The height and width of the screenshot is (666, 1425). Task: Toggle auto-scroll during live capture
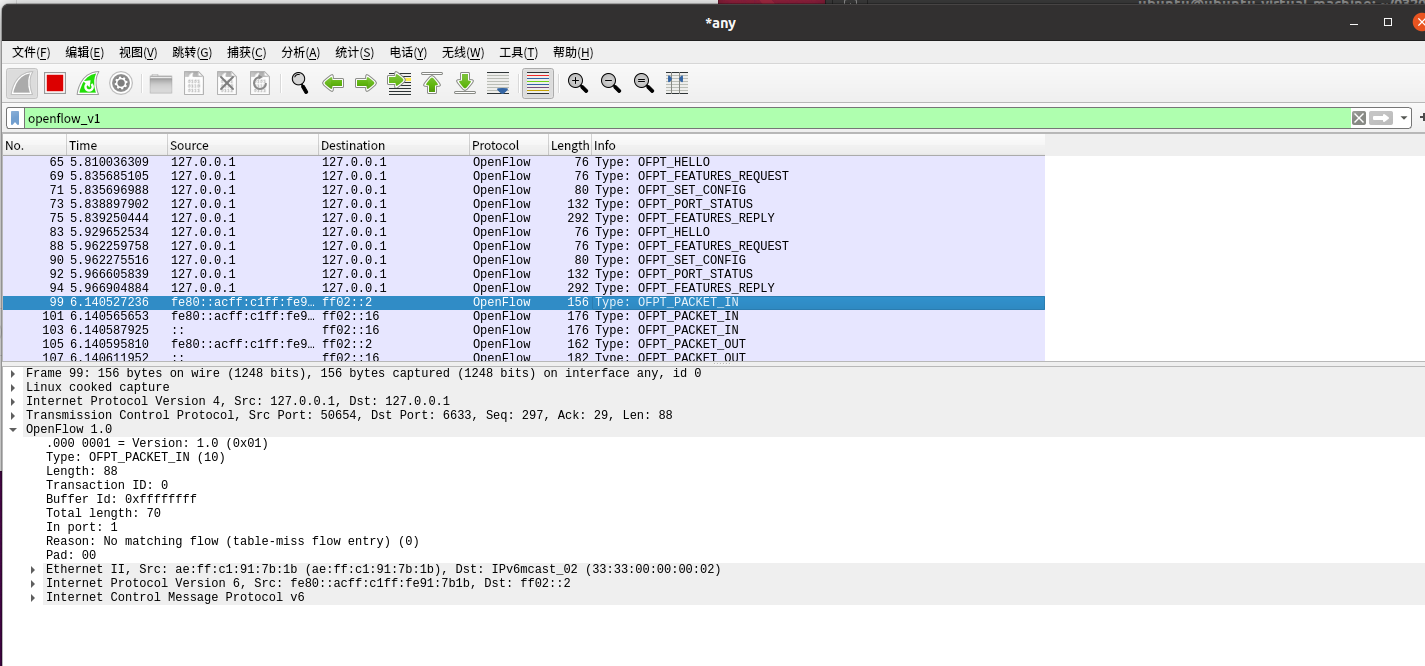point(498,83)
